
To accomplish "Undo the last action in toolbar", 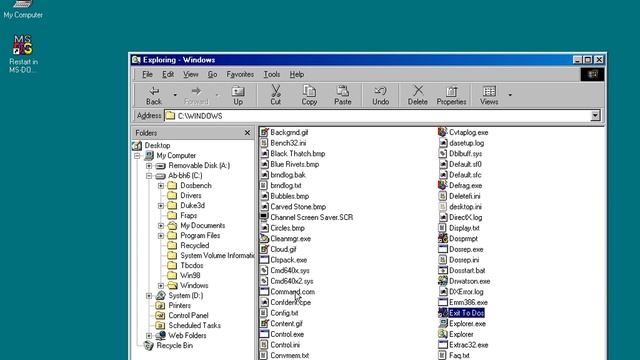I will [x=380, y=96].
